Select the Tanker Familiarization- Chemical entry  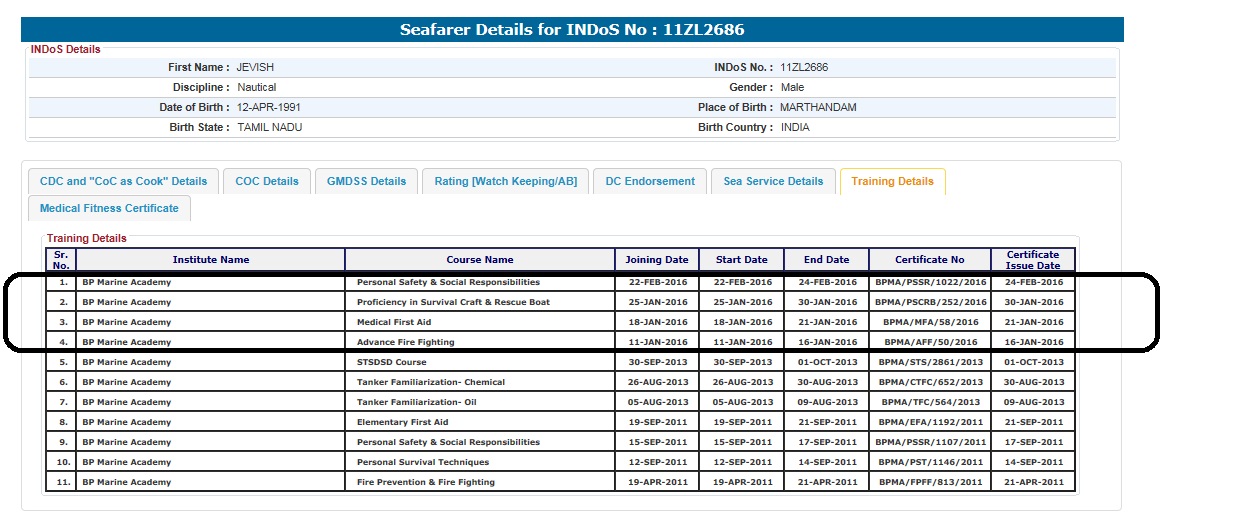[x=430, y=382]
